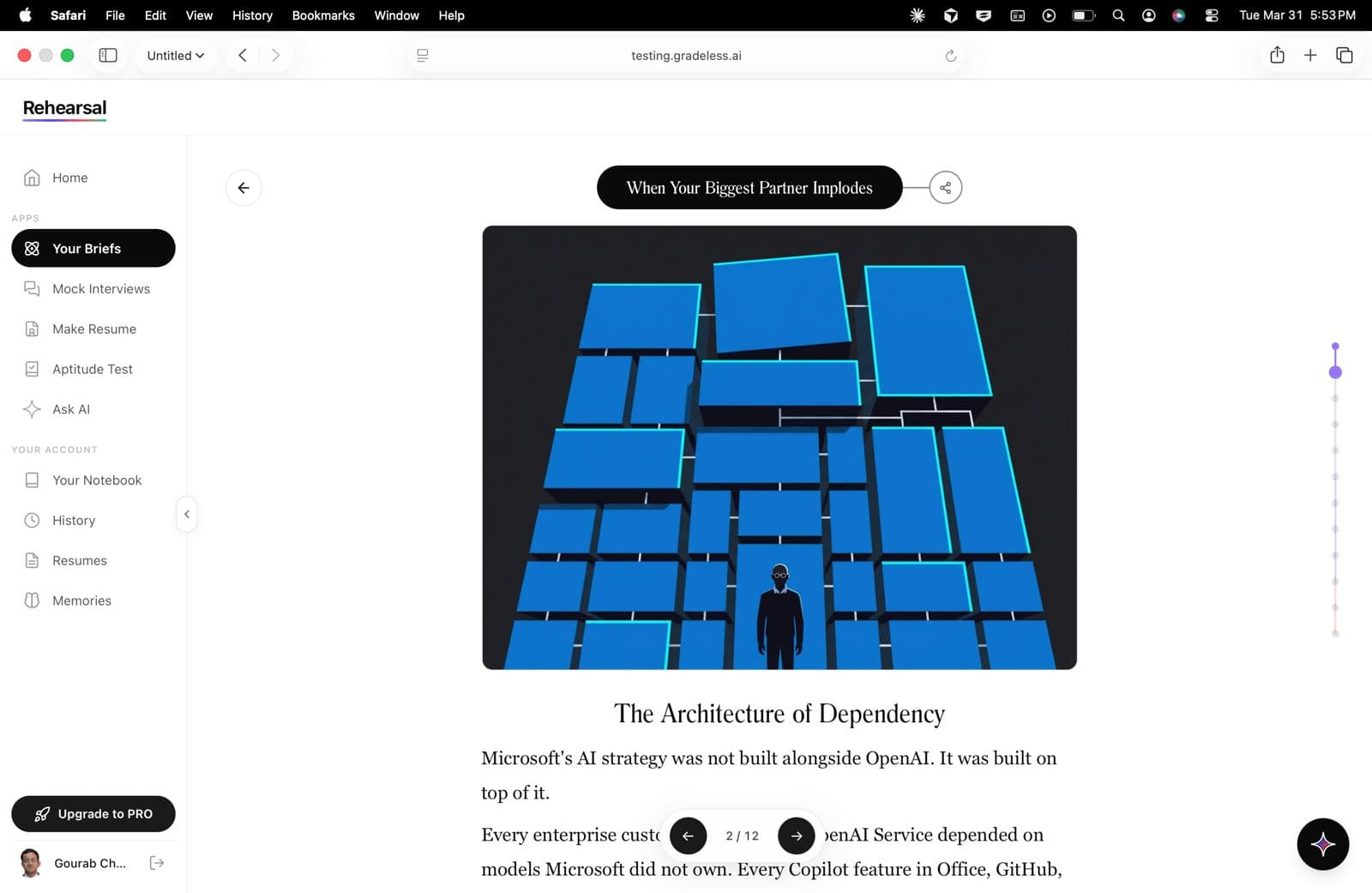The height and width of the screenshot is (893, 1372).
Task: Open Safari share sheet
Action: click(1277, 55)
